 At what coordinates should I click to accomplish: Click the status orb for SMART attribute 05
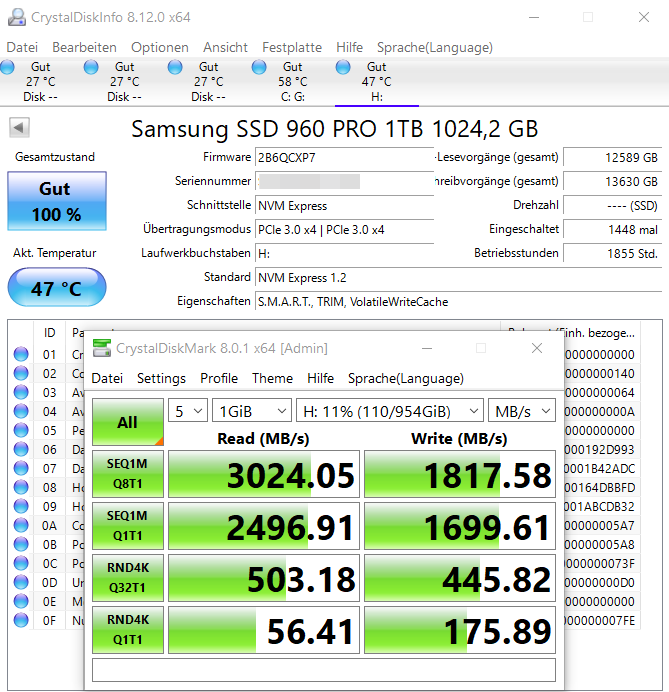pos(21,430)
